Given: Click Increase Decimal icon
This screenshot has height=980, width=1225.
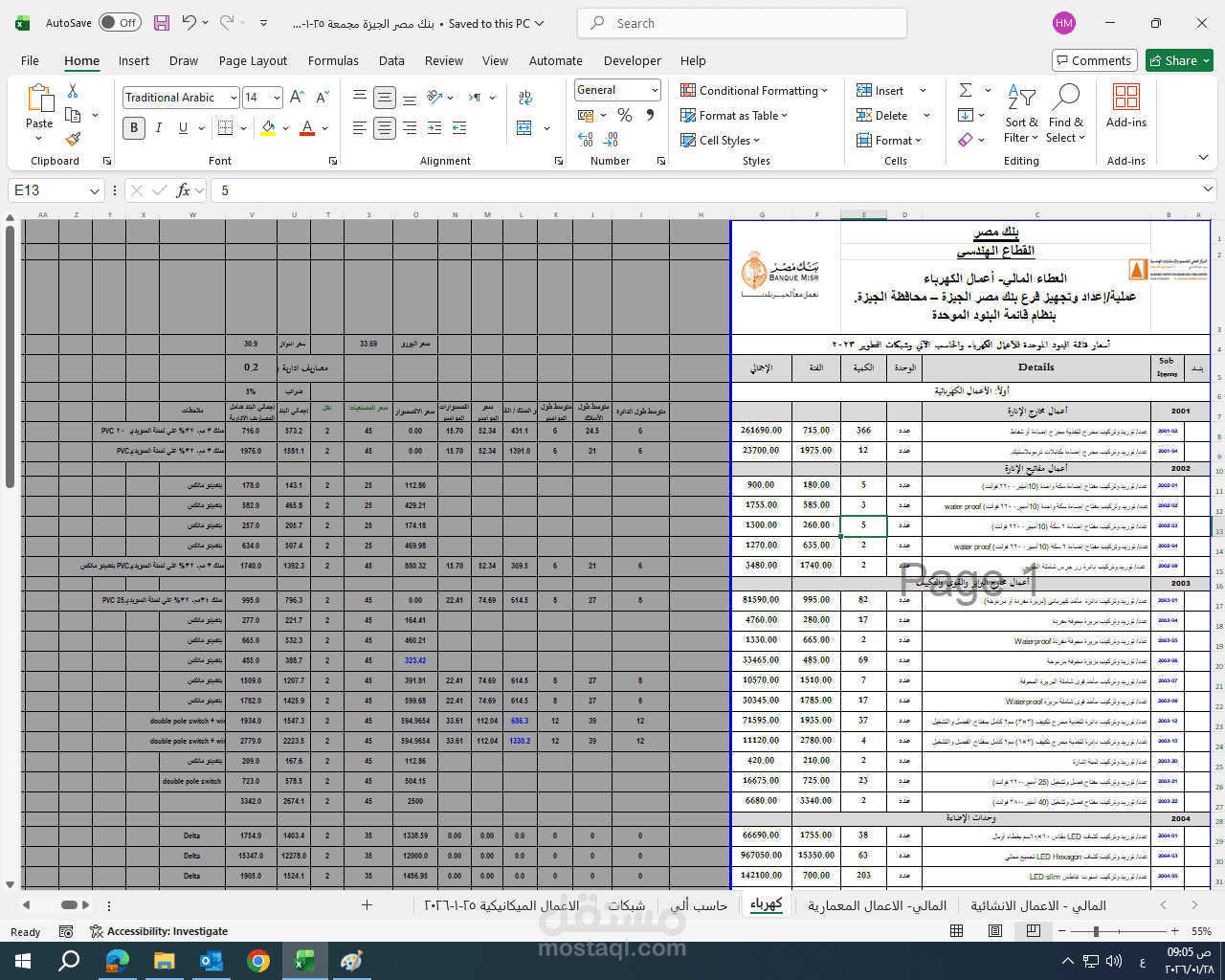Looking at the screenshot, I should (586, 140).
